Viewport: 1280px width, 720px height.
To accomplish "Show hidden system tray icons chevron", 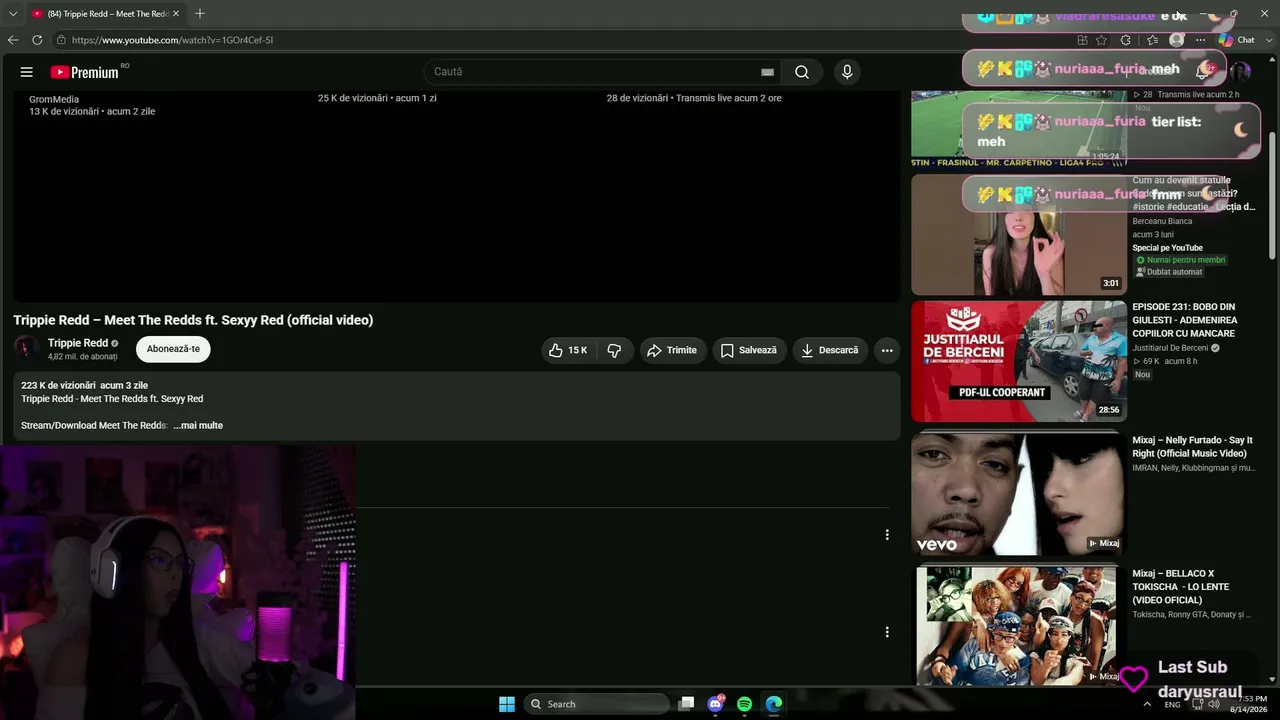I will pos(1147,704).
